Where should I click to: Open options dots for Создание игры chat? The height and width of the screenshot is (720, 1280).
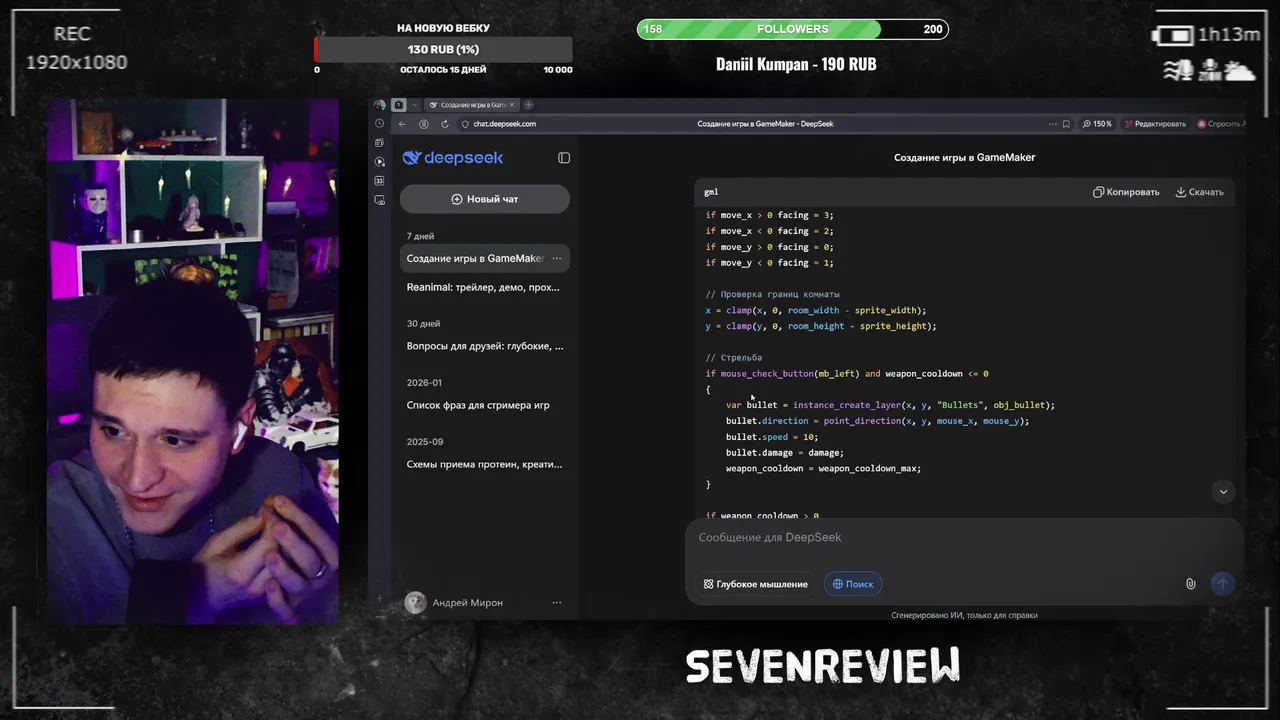click(557, 258)
